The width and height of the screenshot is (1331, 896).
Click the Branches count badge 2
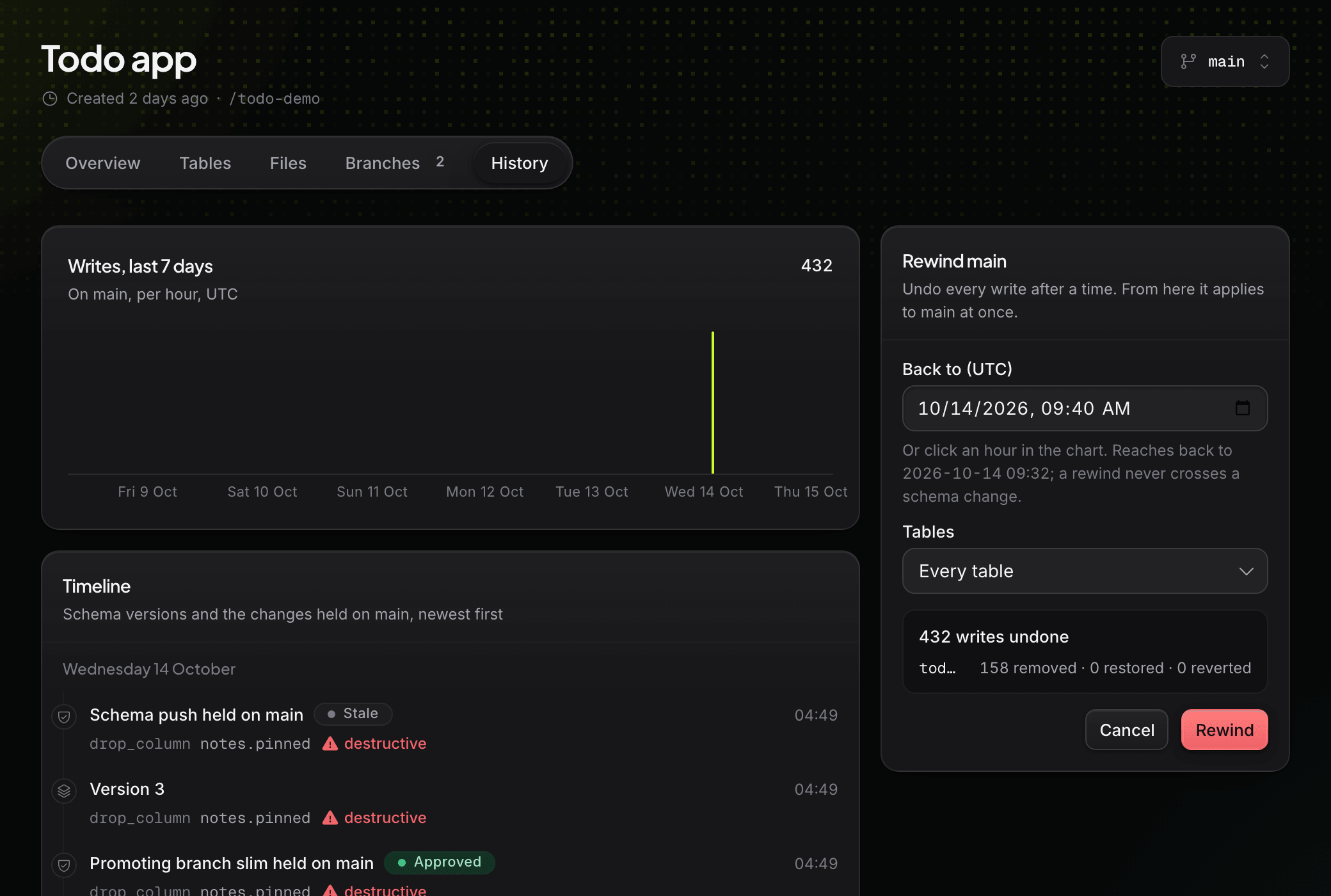pos(440,162)
